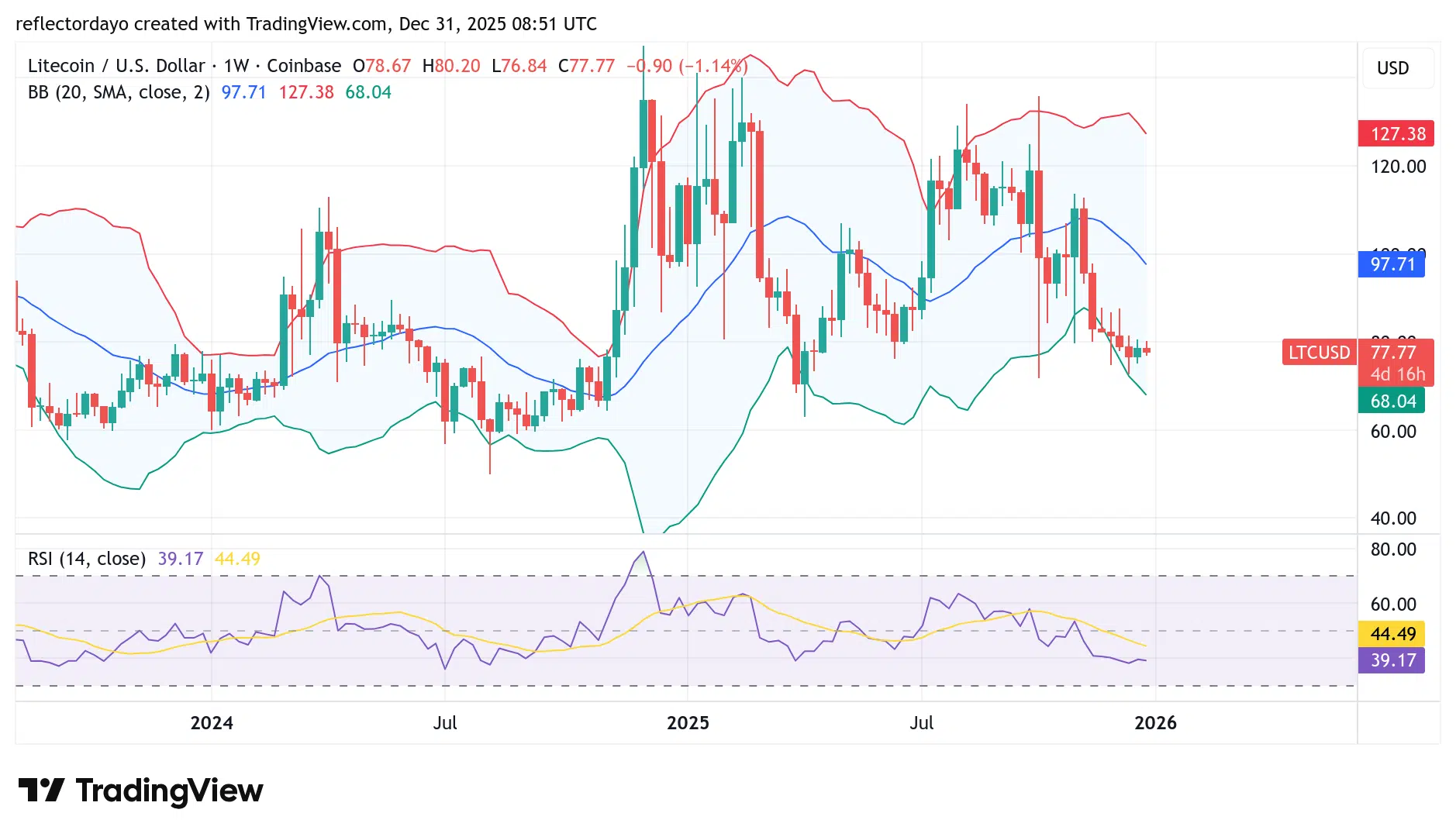Click the red 127.38 upper band label
Screen dimensions: 1456x837
click(x=1397, y=134)
